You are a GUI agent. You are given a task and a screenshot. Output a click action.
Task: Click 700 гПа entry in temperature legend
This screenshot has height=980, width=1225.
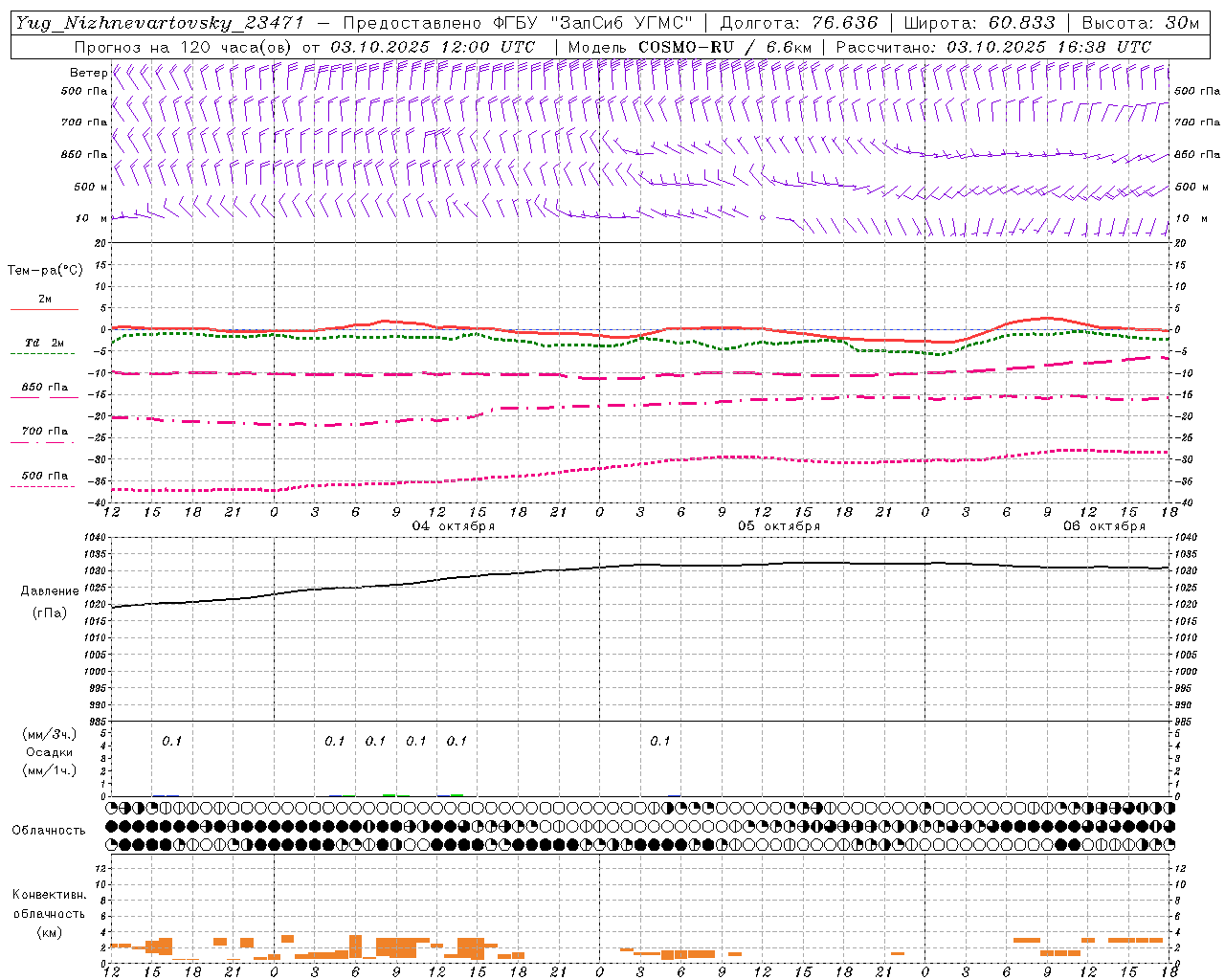(x=44, y=432)
